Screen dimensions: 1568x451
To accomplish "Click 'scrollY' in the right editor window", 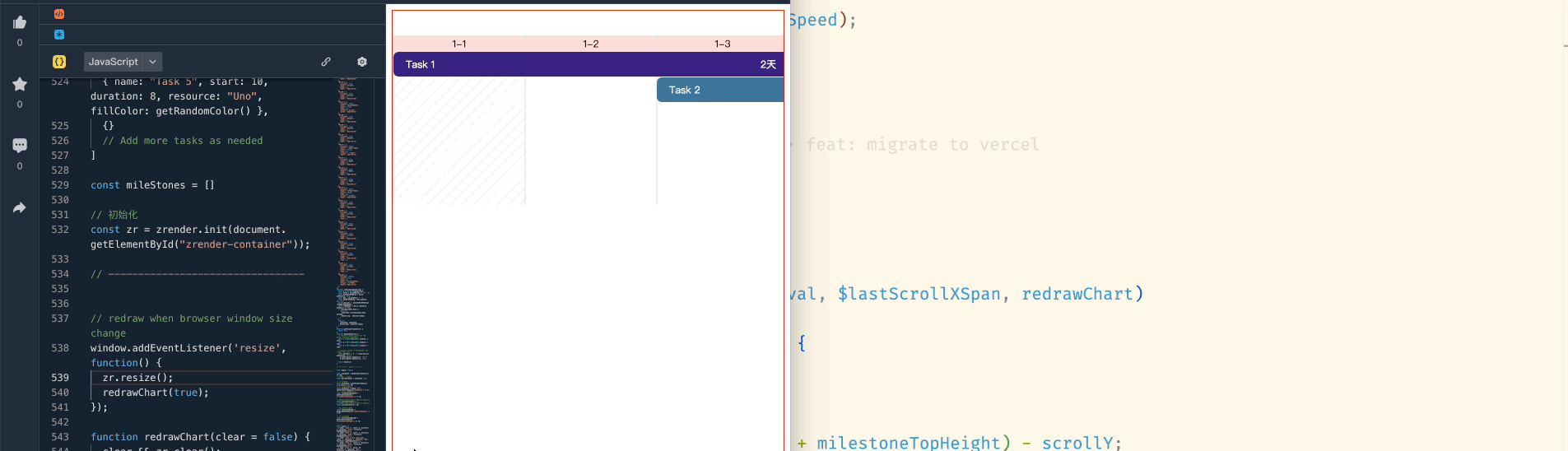I will [x=1077, y=443].
